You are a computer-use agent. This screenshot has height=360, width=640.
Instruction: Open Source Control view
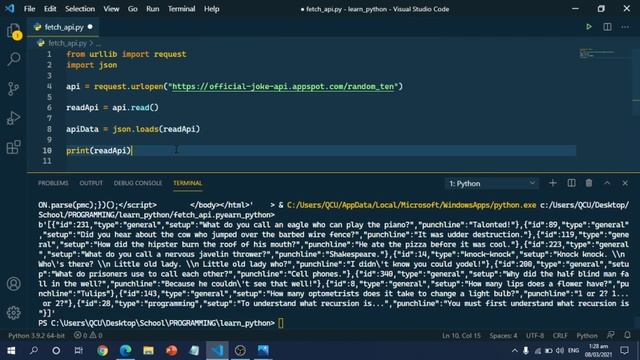(x=13, y=89)
